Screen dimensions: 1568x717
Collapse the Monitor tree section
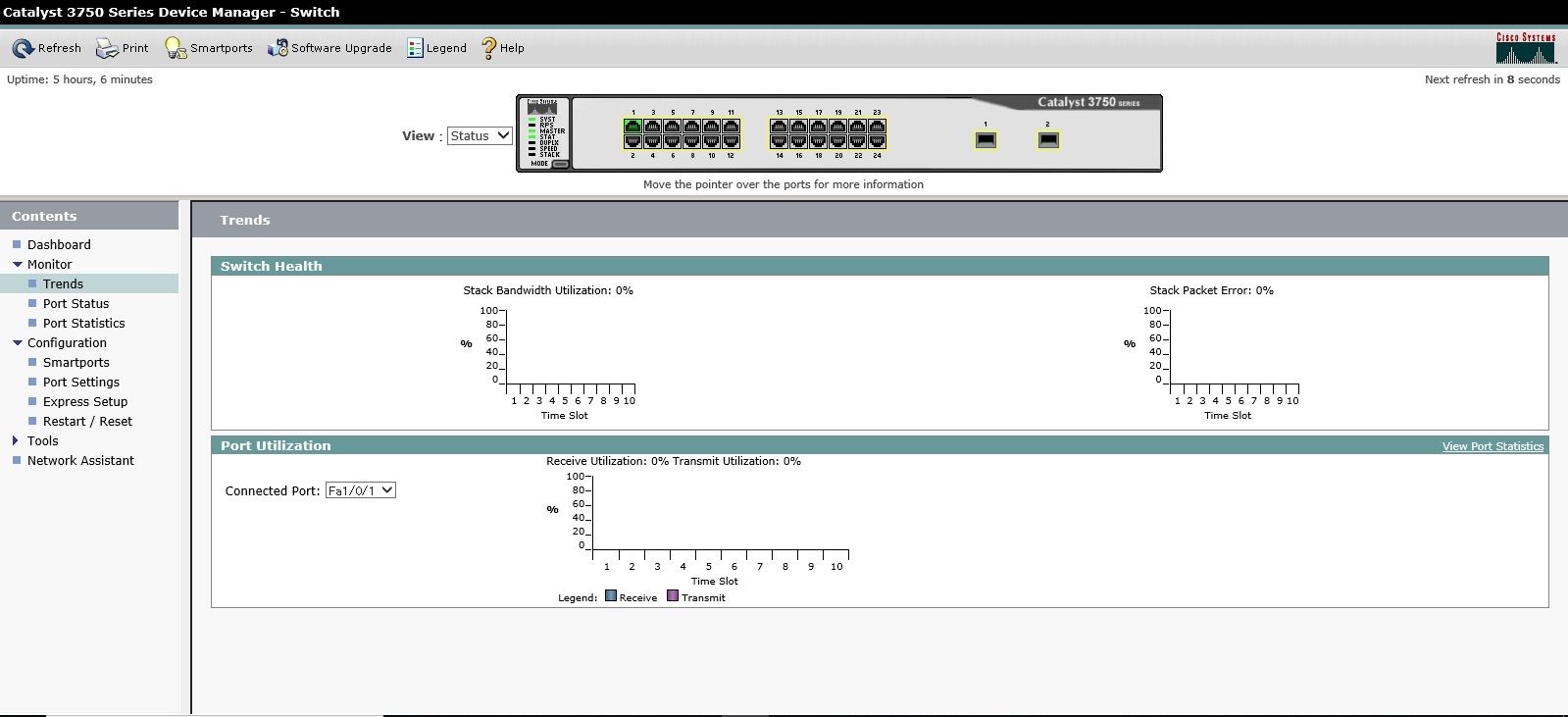click(x=17, y=265)
